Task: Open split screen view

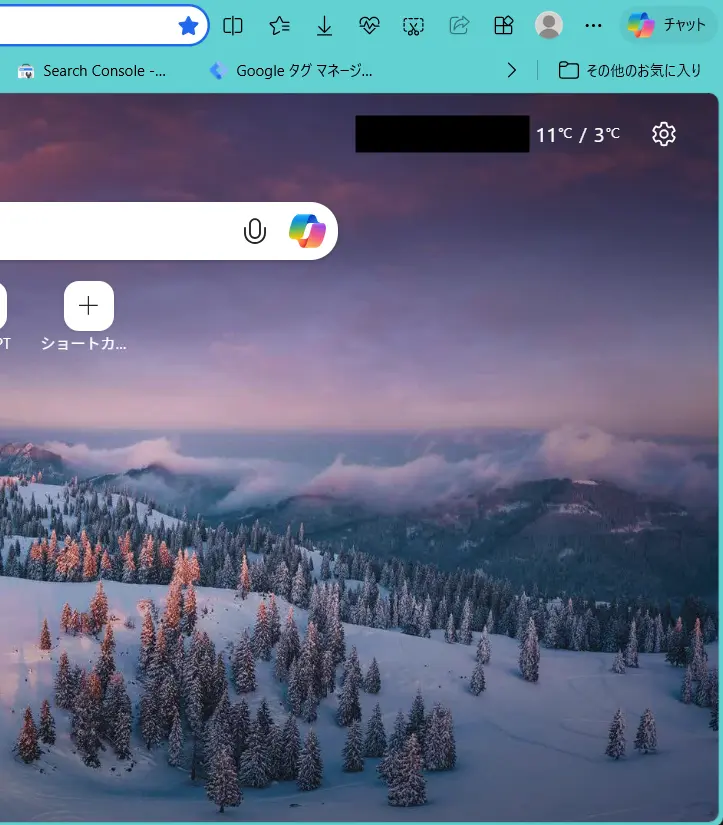Action: click(x=233, y=26)
